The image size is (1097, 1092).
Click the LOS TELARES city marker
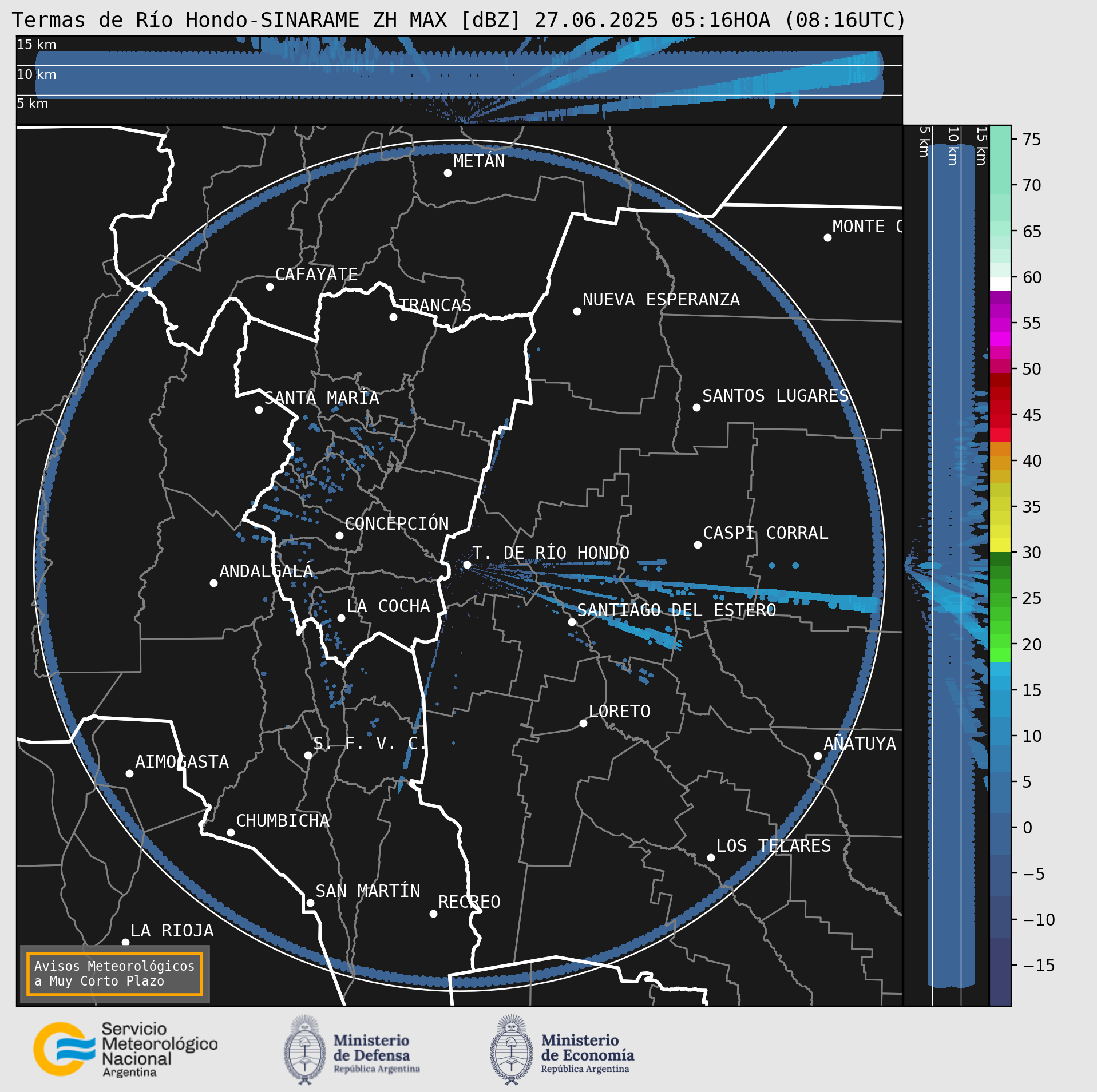click(x=711, y=857)
